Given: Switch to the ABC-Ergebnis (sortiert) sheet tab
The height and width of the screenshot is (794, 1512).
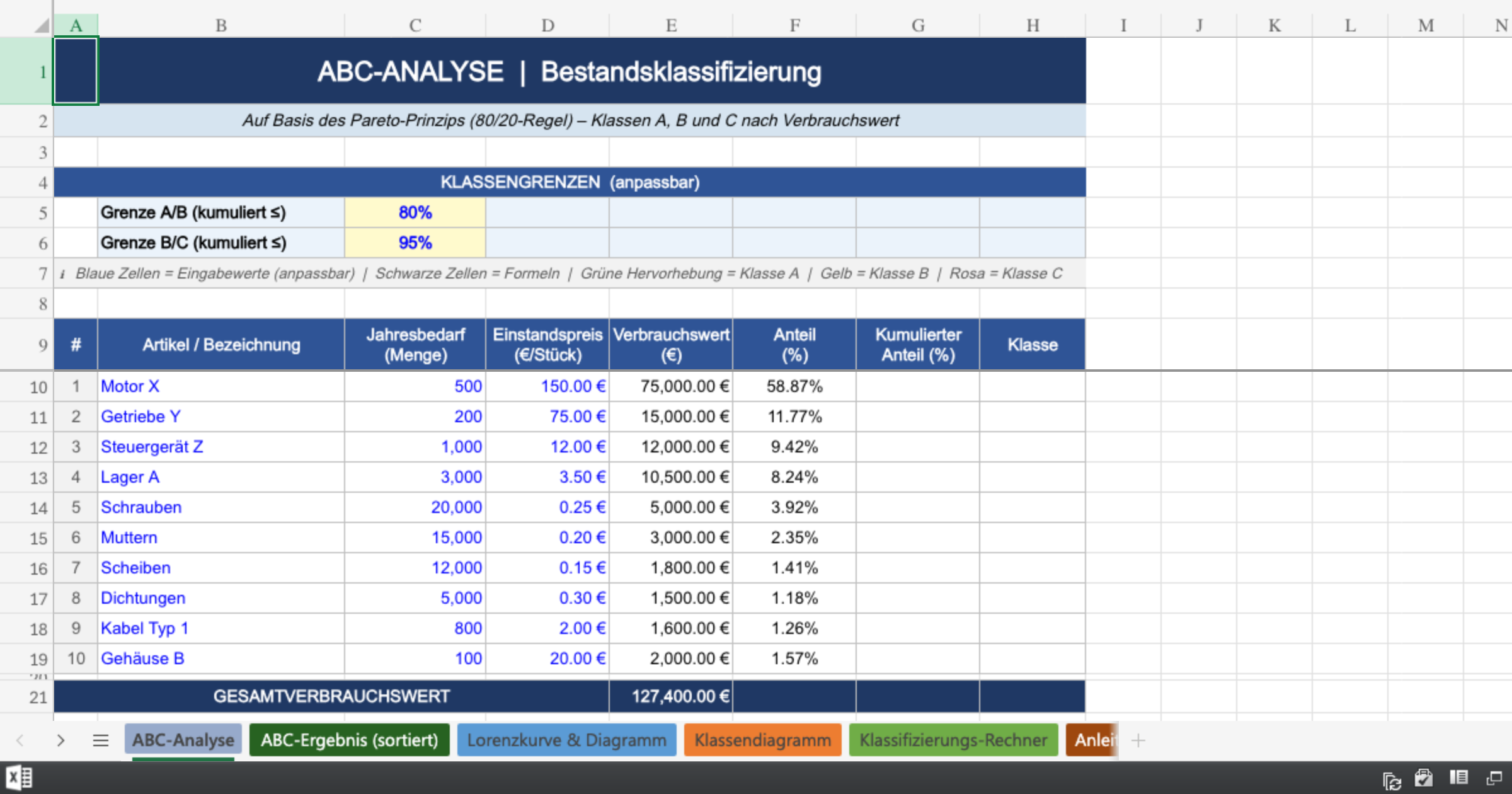Looking at the screenshot, I should [350, 740].
